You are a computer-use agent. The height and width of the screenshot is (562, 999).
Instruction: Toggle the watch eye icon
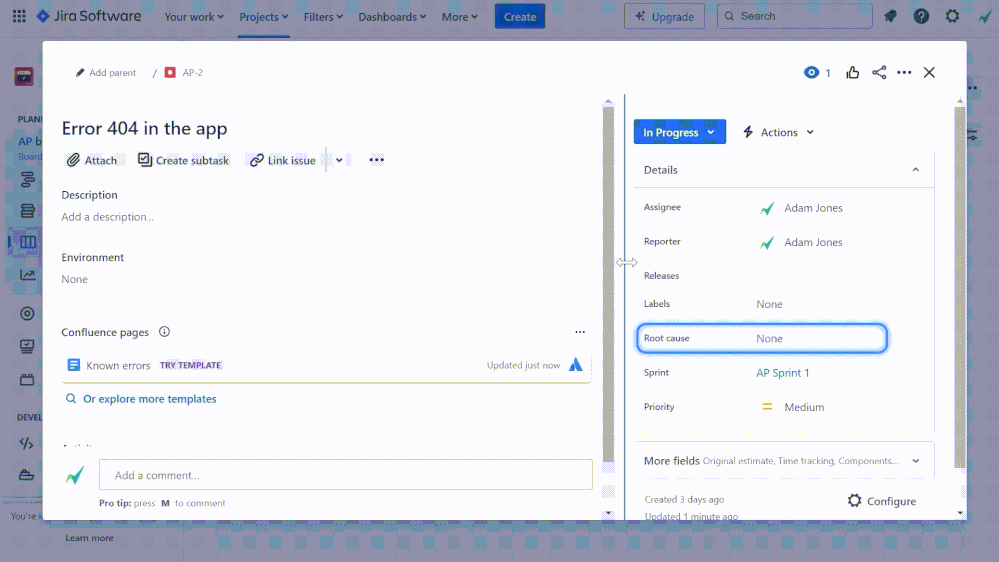tap(811, 73)
